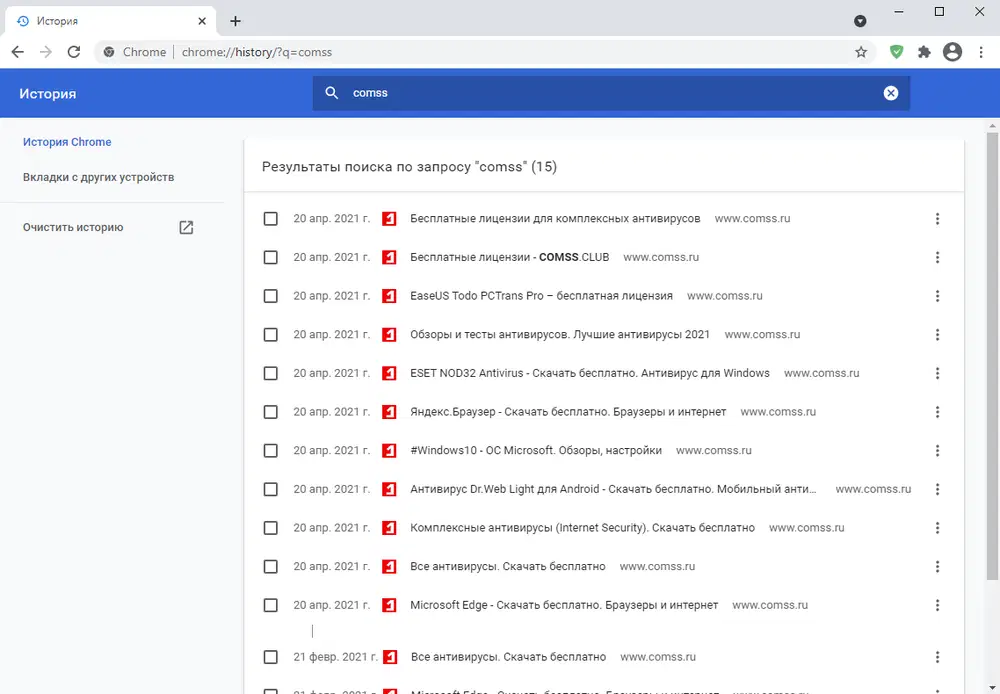Open the EaseUS Todo PCTrans Pro link

(541, 296)
